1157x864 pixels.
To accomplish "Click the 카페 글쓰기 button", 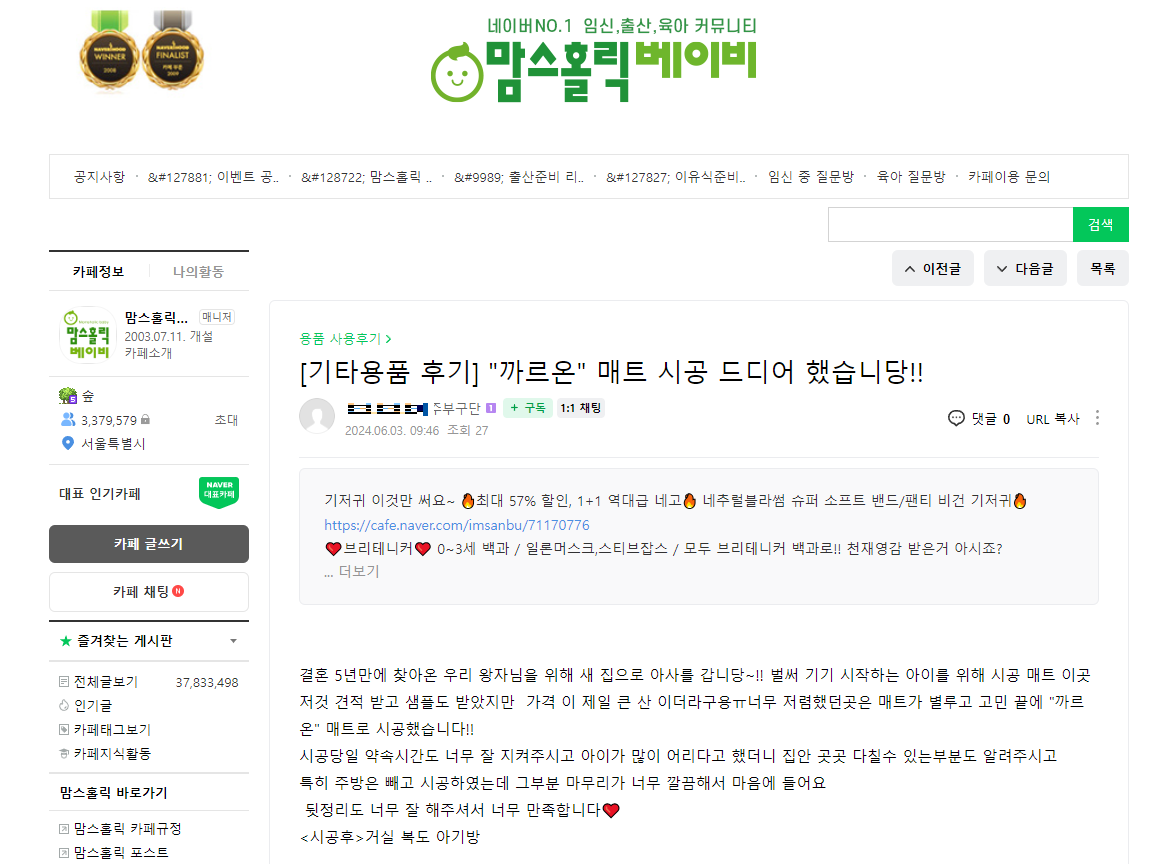I will coord(149,544).
